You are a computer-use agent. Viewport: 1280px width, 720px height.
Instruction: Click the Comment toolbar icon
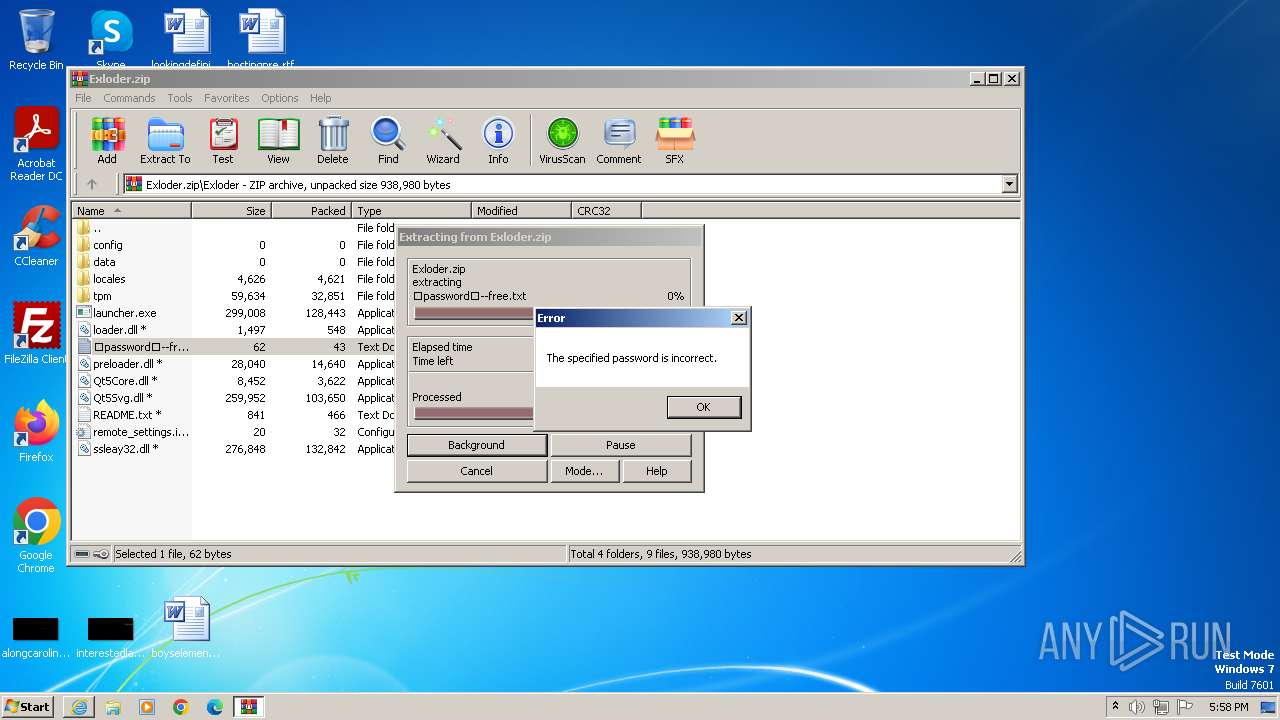tap(619, 140)
